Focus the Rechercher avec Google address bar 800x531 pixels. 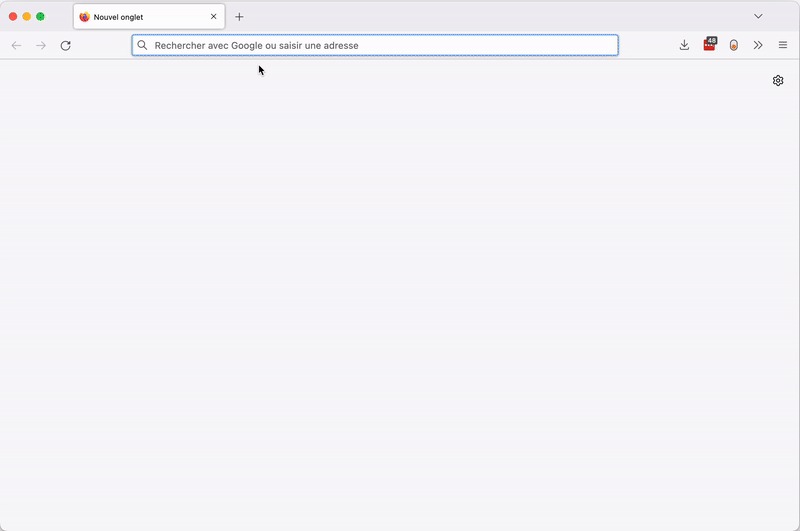point(375,45)
